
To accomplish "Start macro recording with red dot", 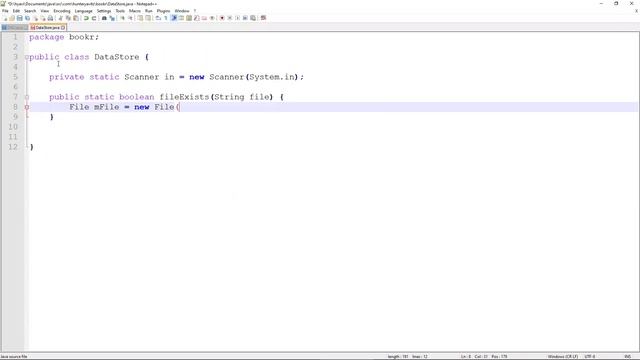I will 222,18.
